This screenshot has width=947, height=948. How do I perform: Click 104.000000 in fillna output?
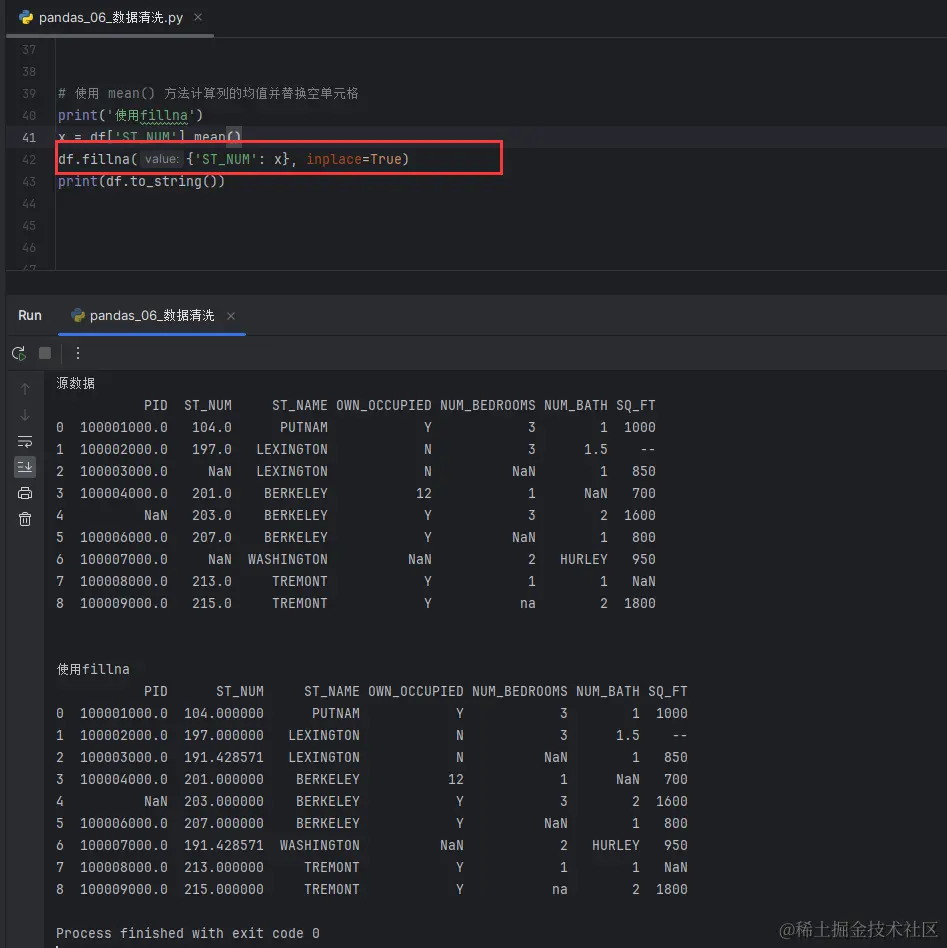[224, 713]
